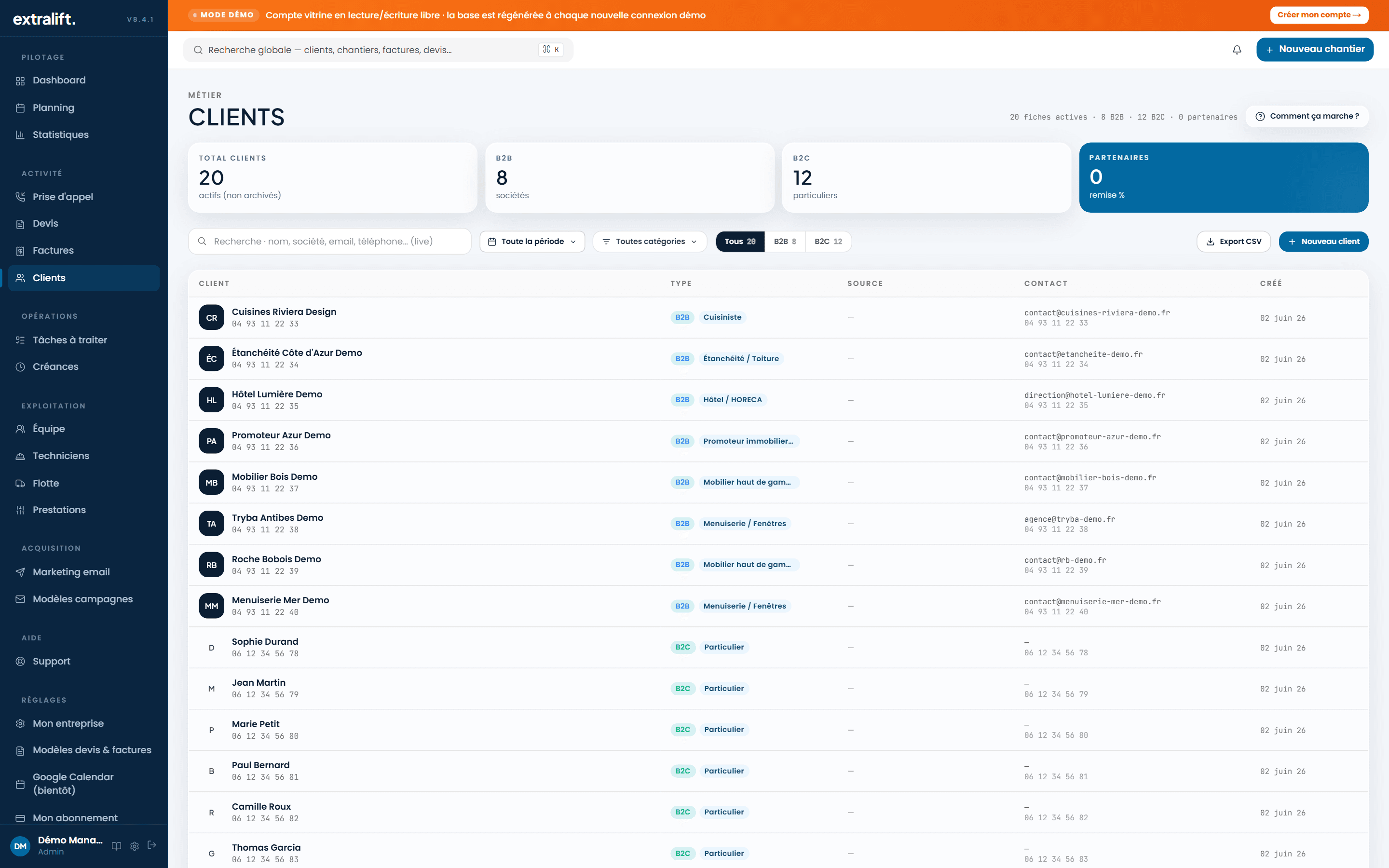Click the Modèles campagnes envelope icon

click(x=20, y=599)
